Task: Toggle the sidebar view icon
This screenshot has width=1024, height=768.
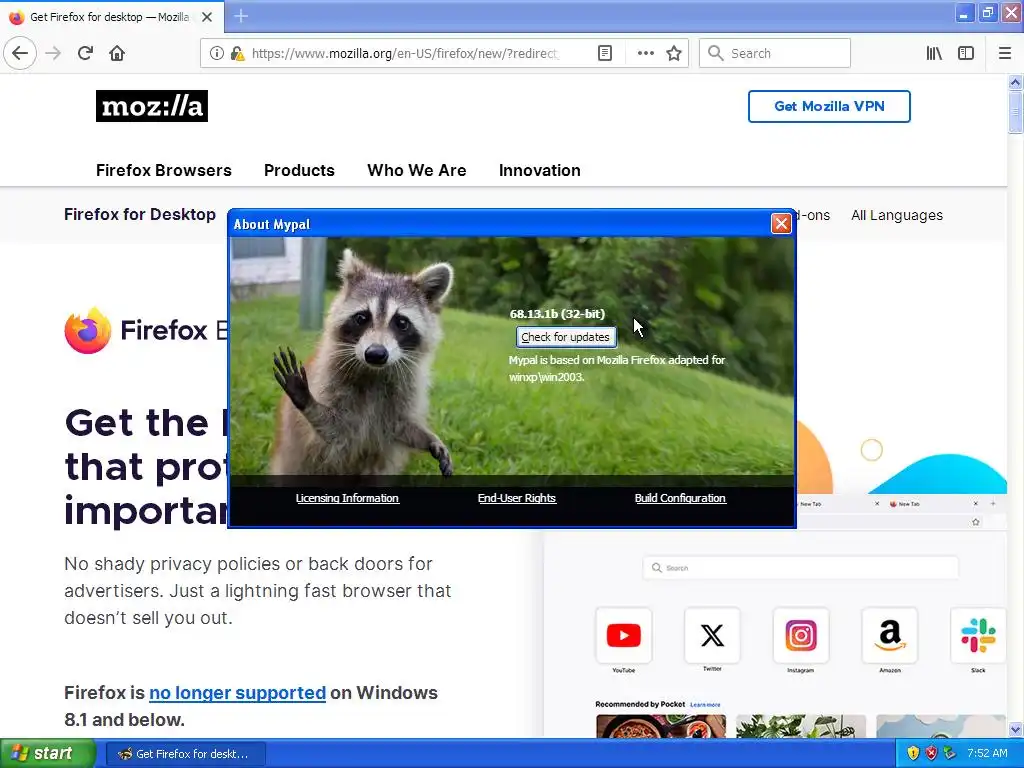Action: point(966,53)
